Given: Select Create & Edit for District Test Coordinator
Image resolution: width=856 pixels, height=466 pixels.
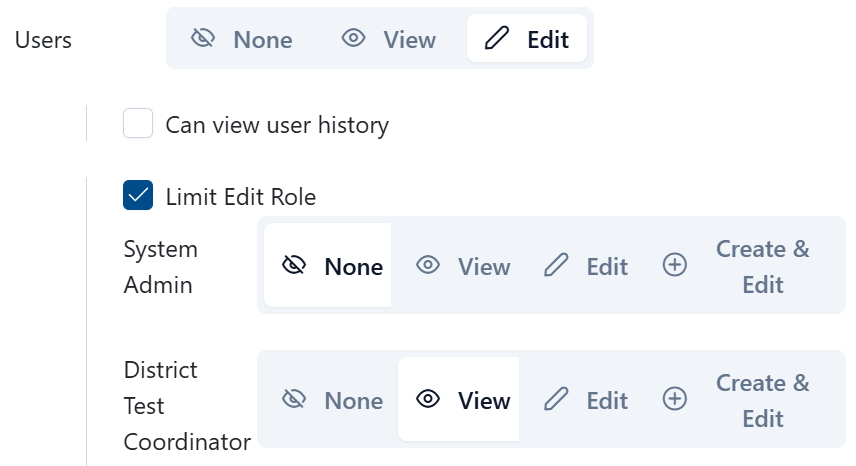Looking at the screenshot, I should [x=762, y=400].
